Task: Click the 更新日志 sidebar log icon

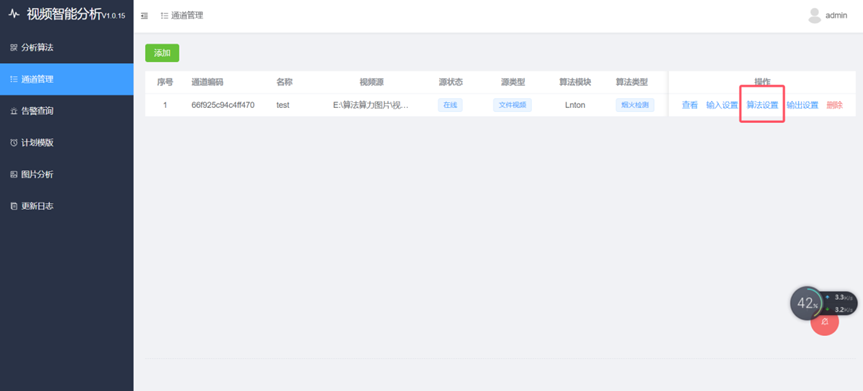Action: click(14, 207)
